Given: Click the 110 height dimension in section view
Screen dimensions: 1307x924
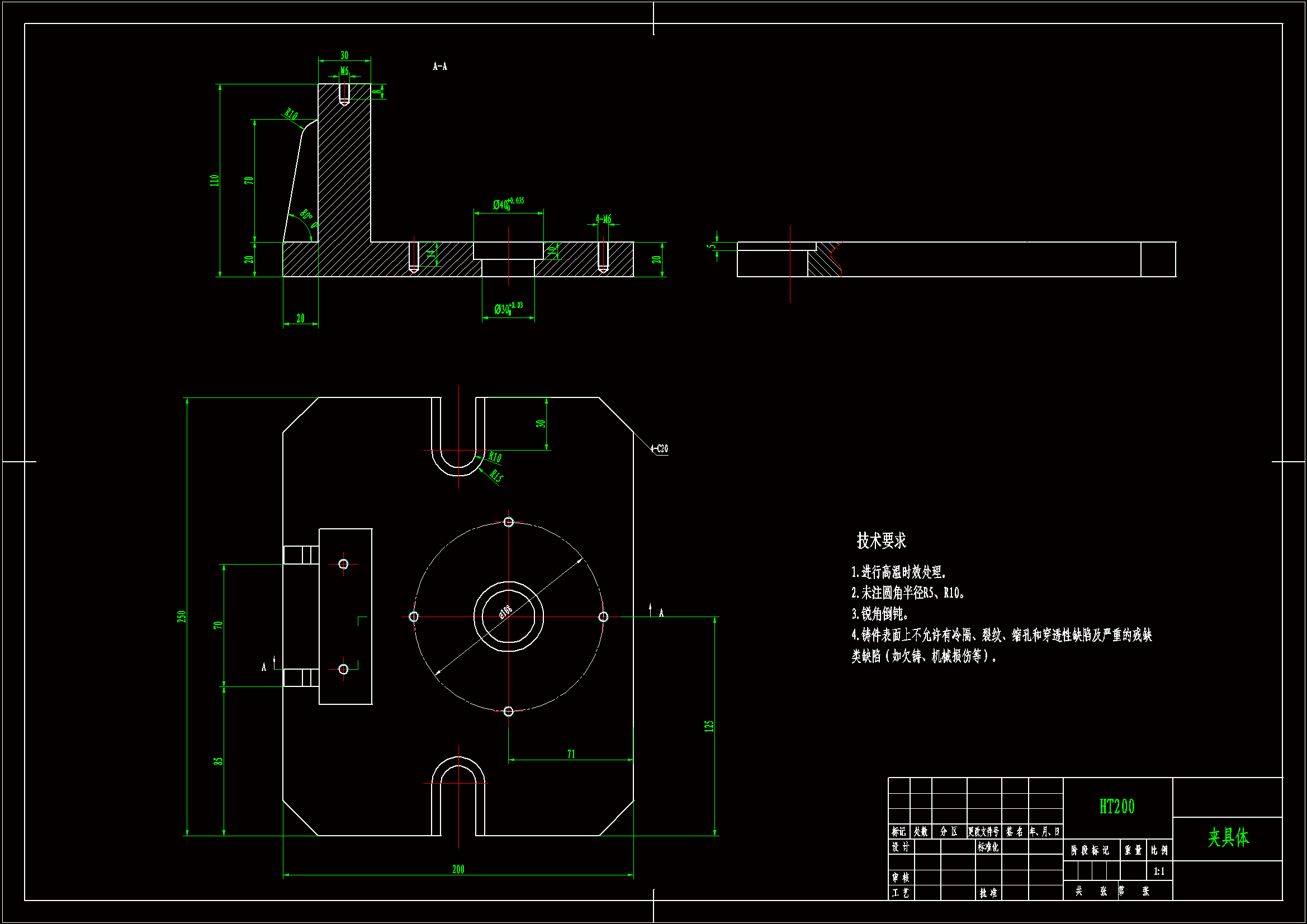Looking at the screenshot, I should coord(214,180).
